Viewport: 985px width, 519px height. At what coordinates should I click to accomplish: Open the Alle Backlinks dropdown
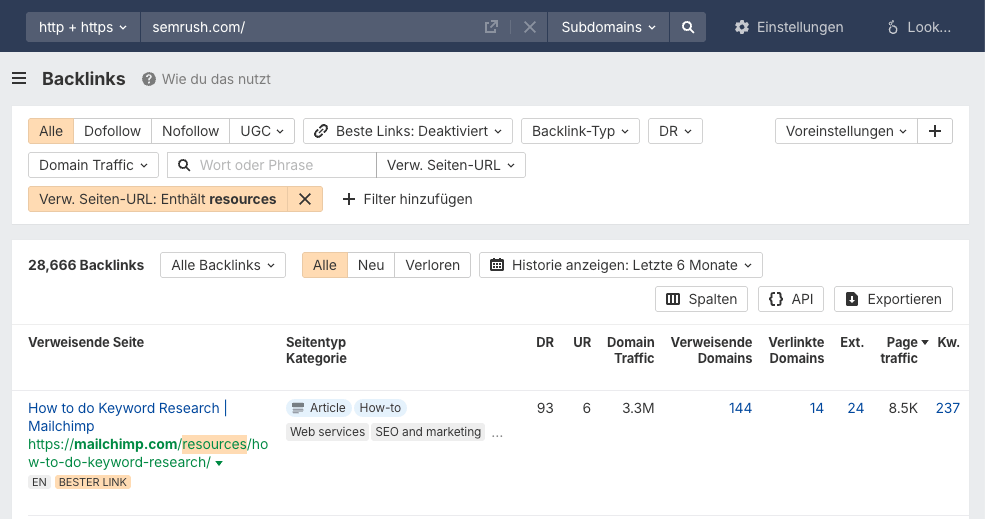point(223,265)
